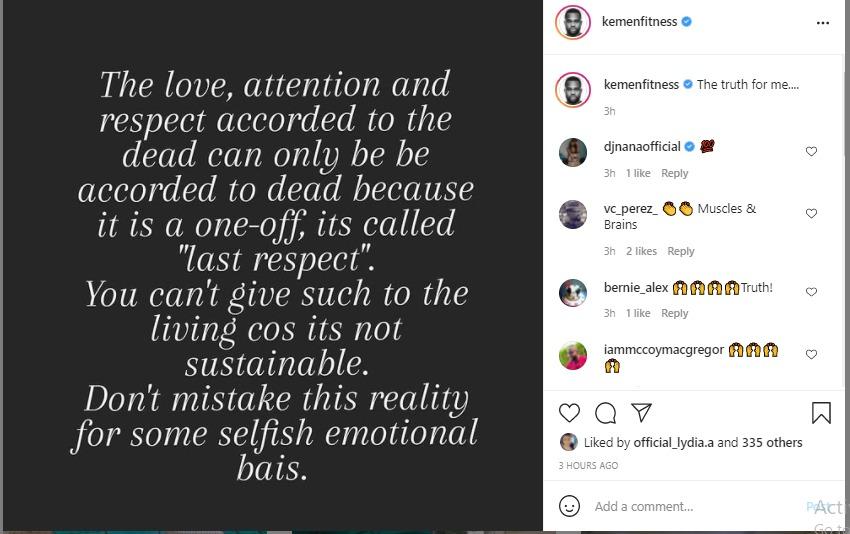The image size is (850, 534).
Task: Open the emoji picker in comment box
Action: click(x=569, y=506)
